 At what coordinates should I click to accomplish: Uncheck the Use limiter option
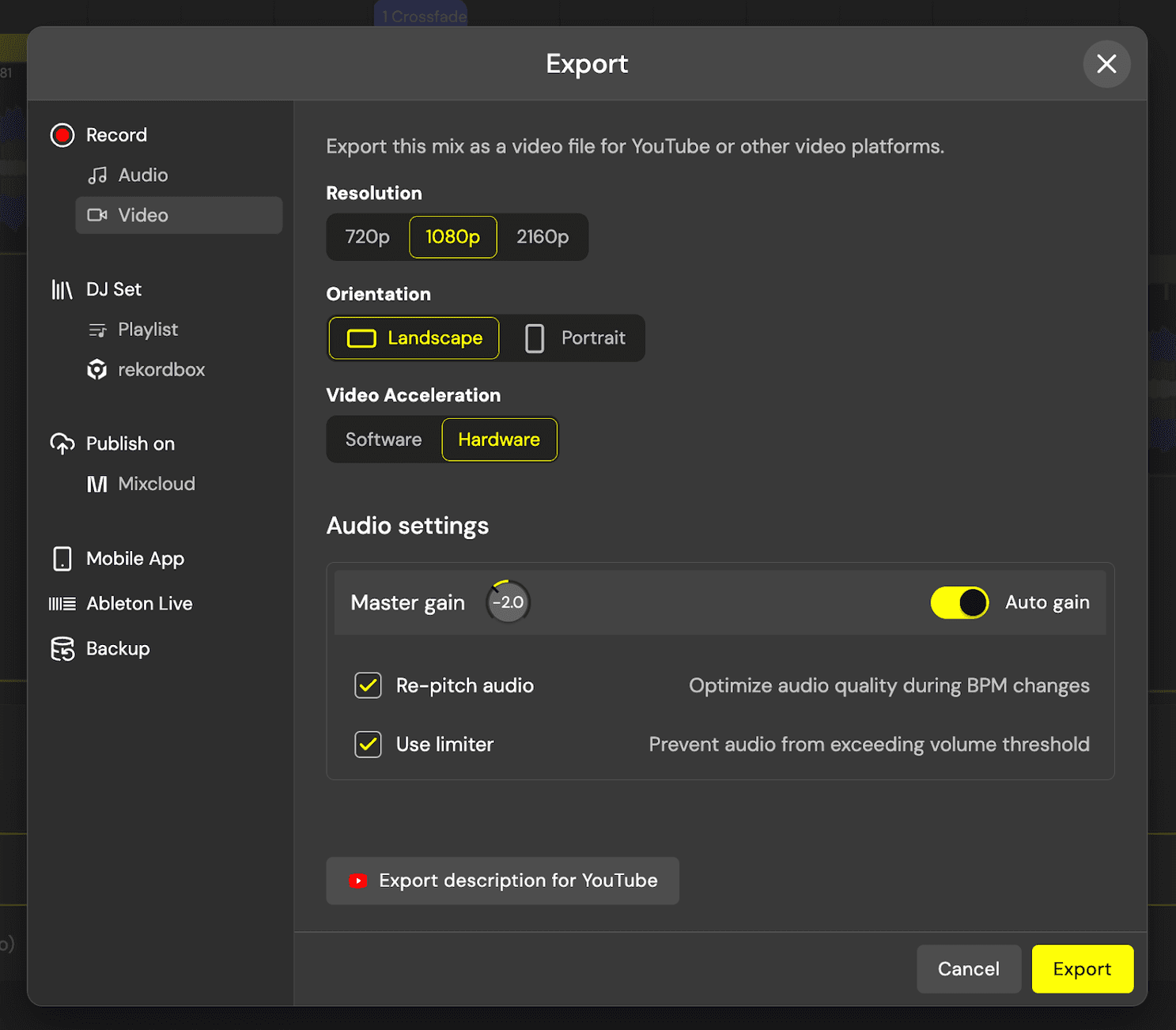[x=368, y=744]
